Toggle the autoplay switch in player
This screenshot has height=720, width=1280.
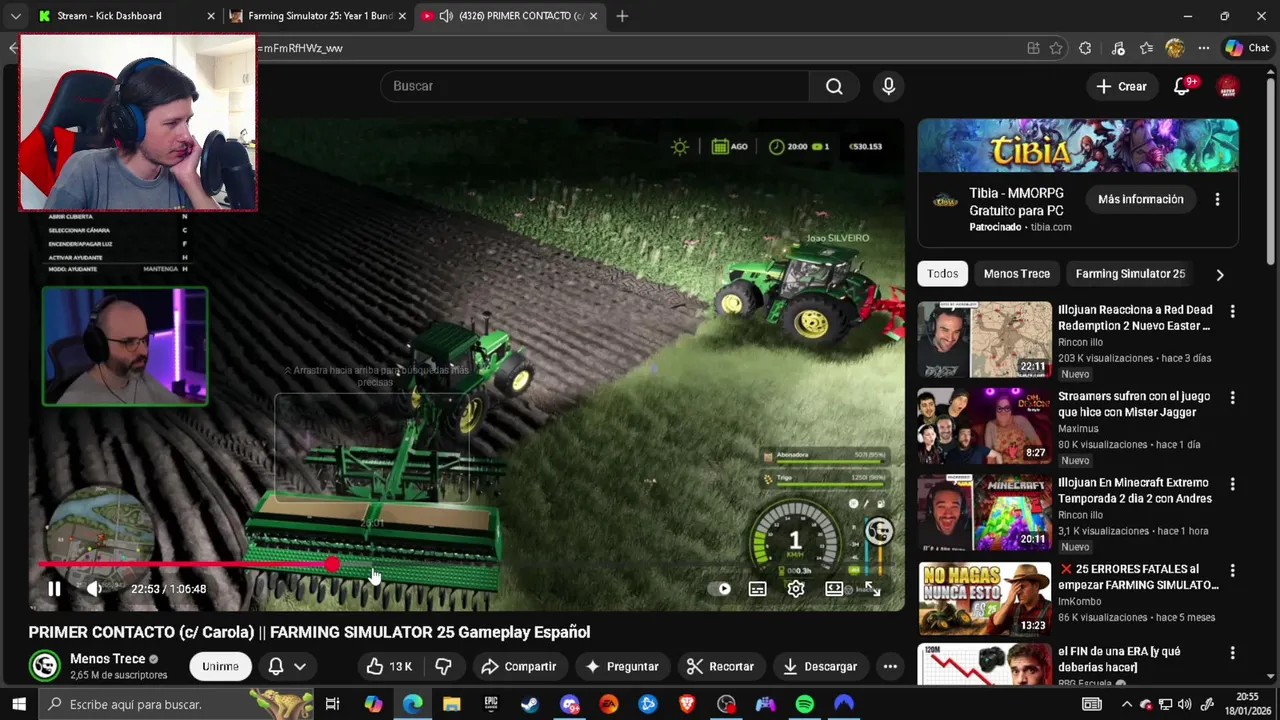coord(719,589)
